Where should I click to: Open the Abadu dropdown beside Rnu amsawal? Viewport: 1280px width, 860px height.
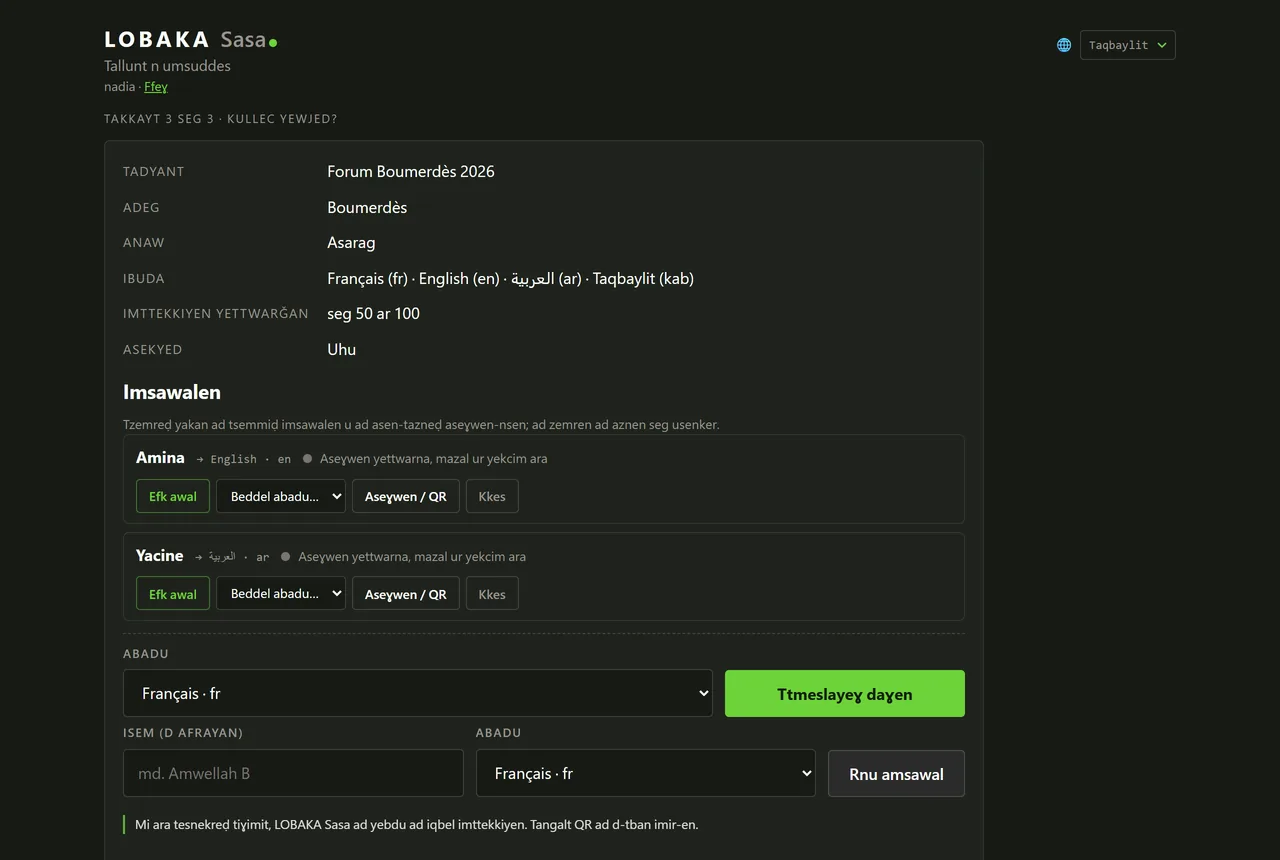coord(646,773)
